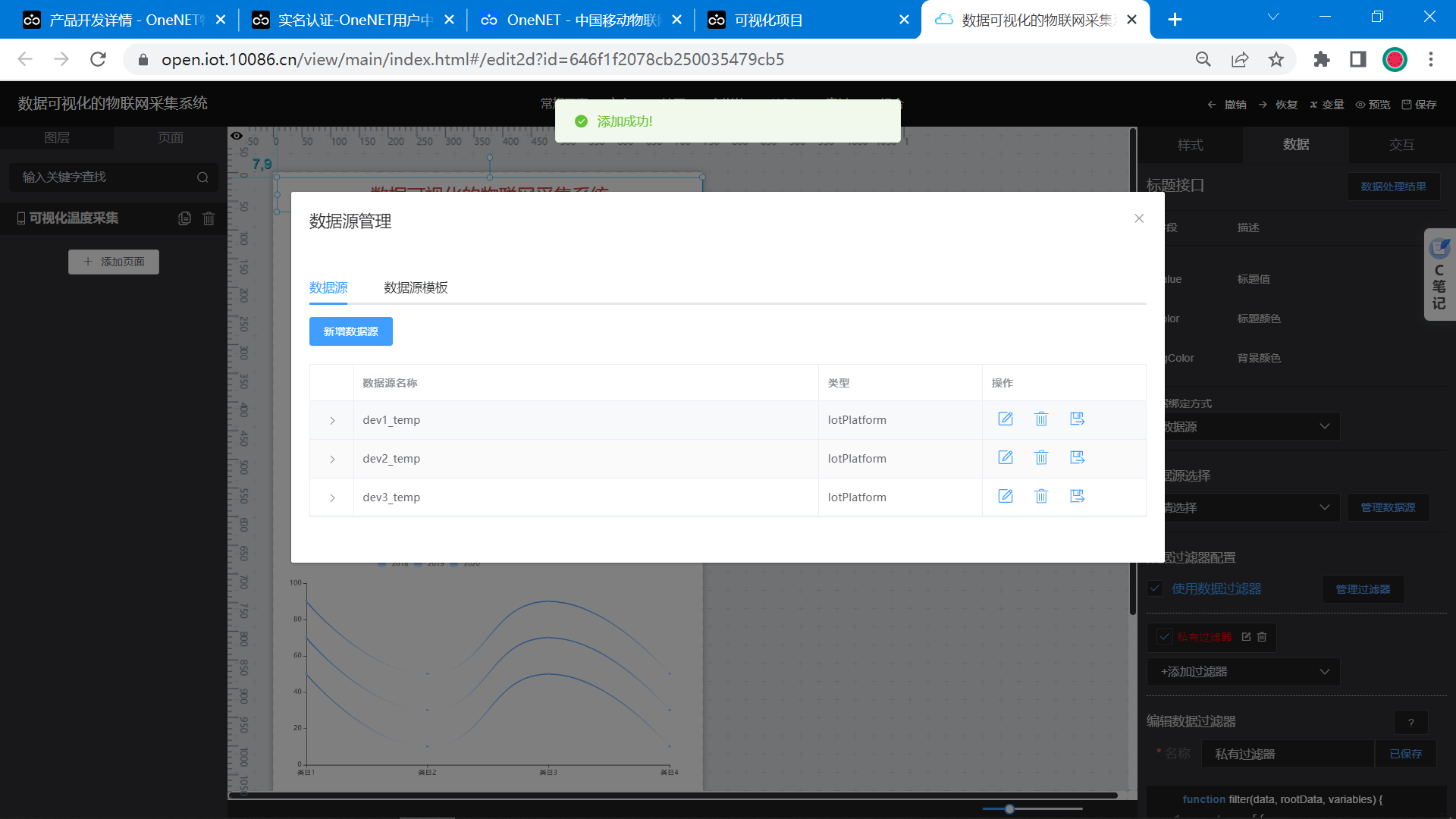Adjust the canvas zoom slider

(x=1009, y=809)
